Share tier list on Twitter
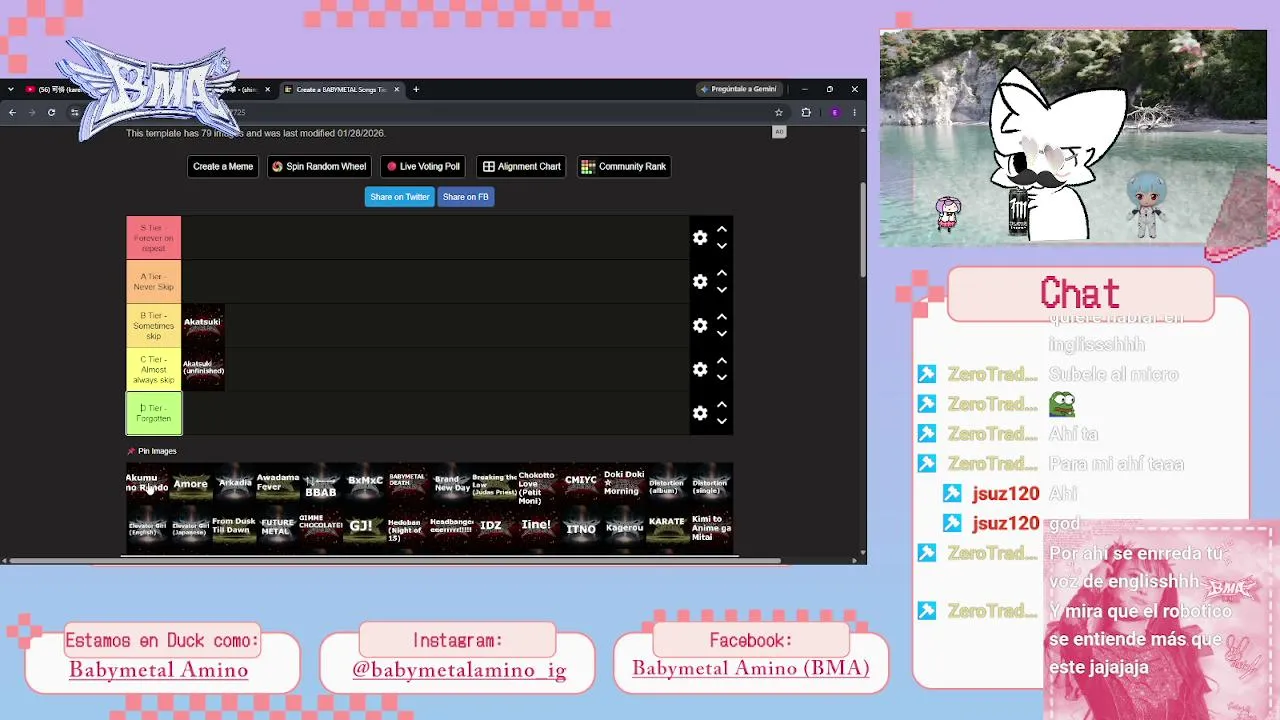The height and width of the screenshot is (720, 1280). [400, 197]
